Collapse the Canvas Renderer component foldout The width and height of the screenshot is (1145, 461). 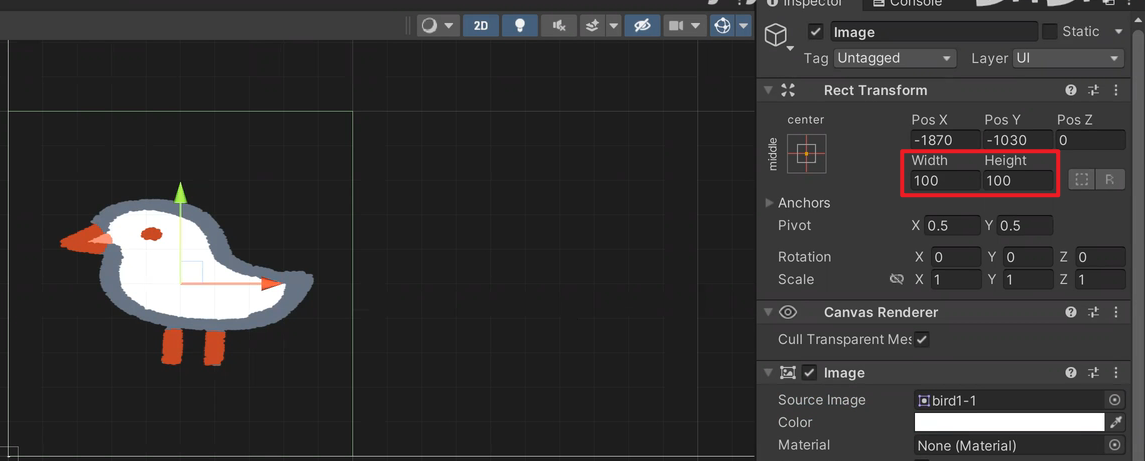[767, 312]
